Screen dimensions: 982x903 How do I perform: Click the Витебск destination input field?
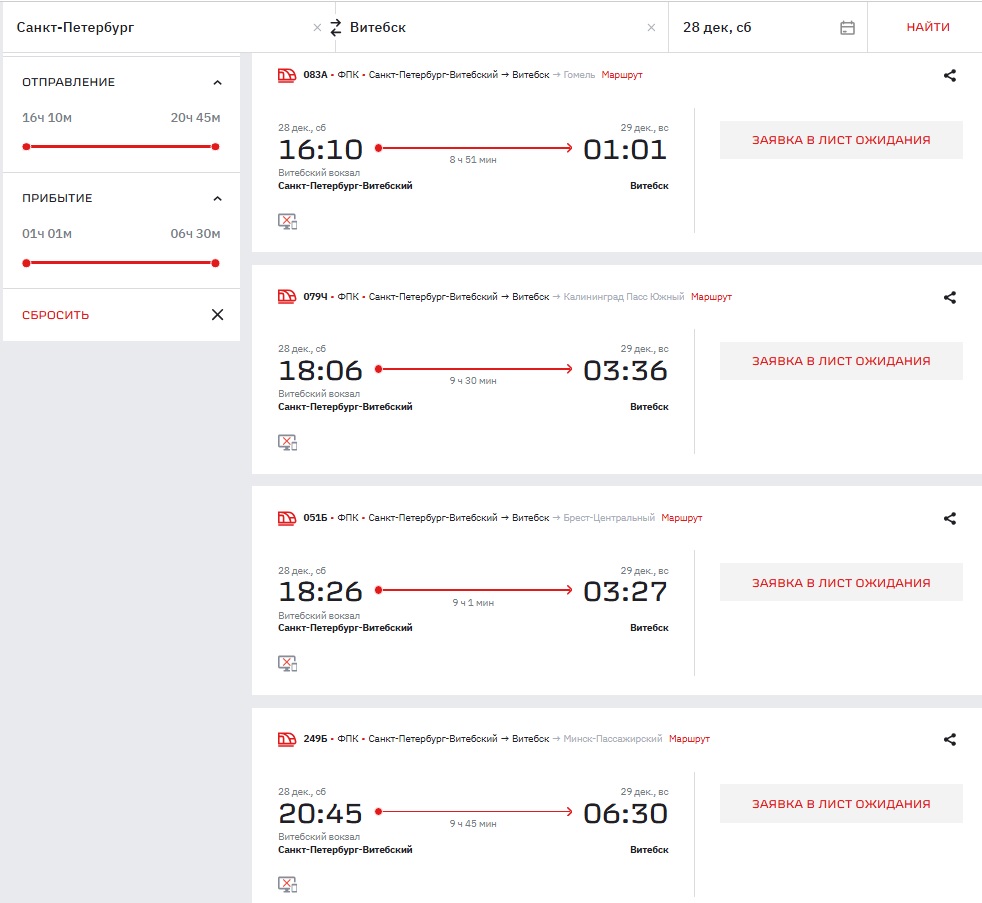click(x=490, y=28)
